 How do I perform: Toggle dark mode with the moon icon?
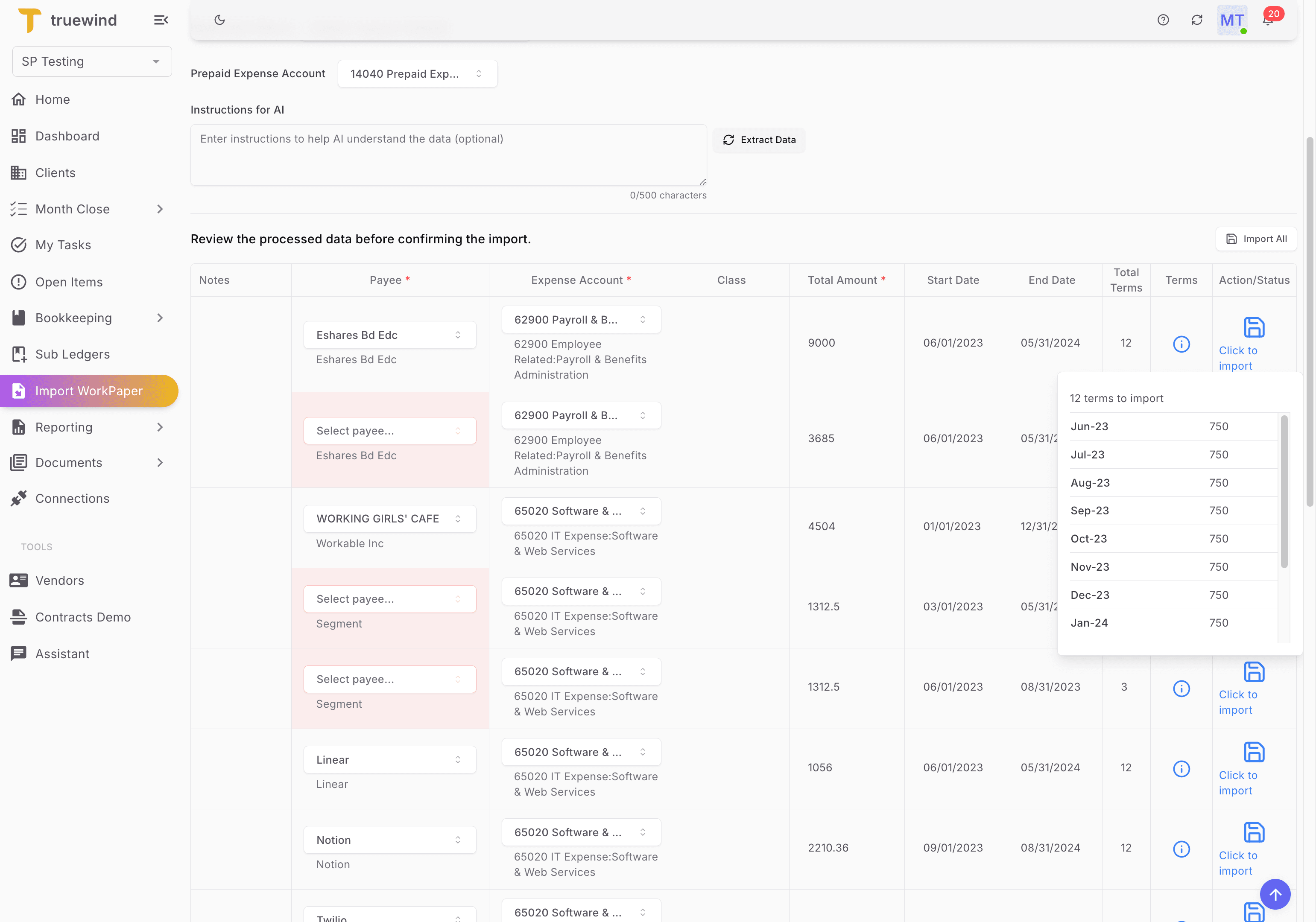tap(219, 20)
